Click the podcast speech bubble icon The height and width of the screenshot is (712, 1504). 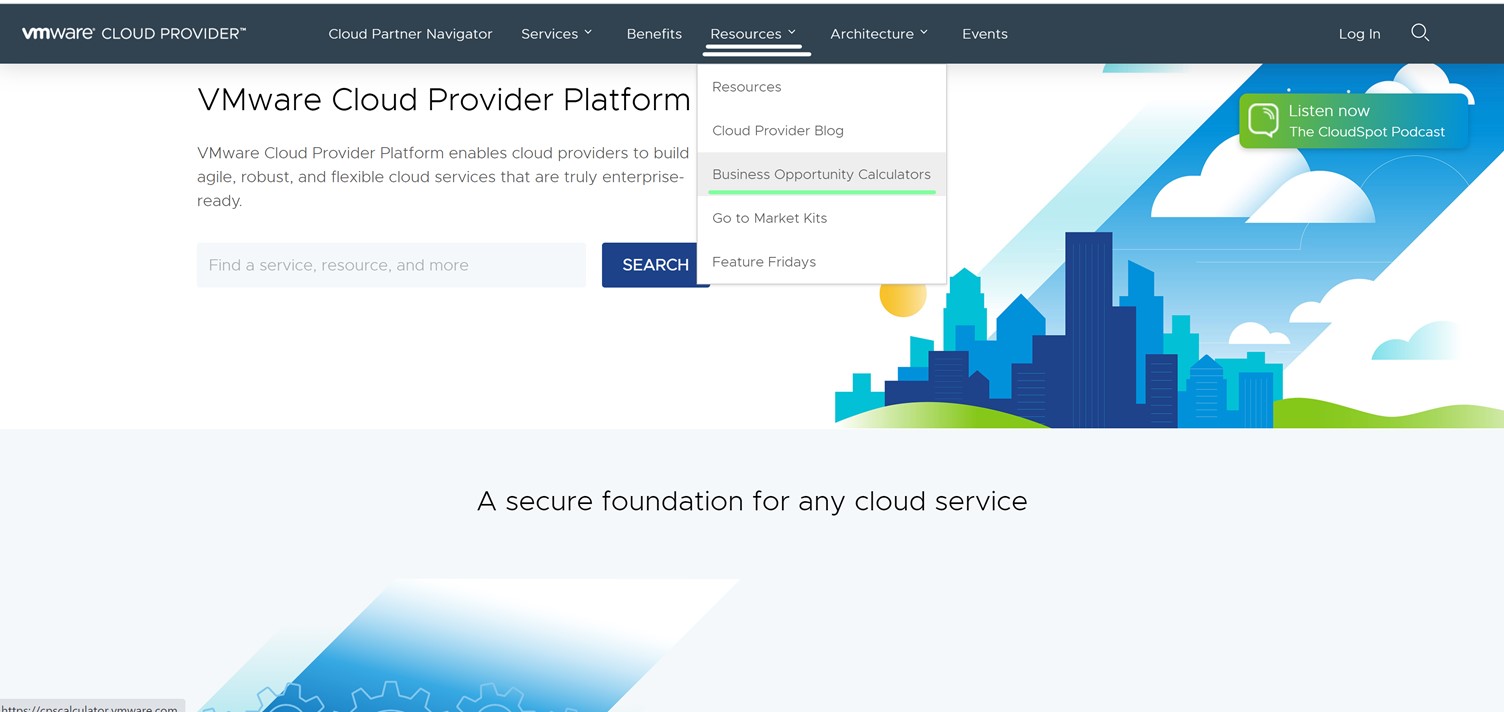(1264, 121)
